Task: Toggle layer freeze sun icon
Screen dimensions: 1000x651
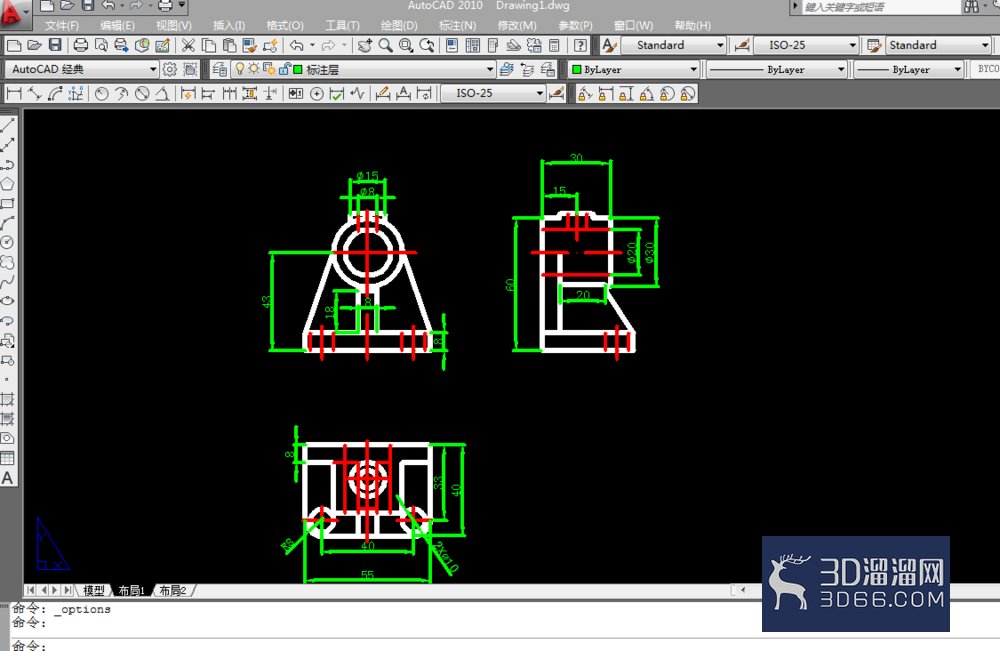Action: 254,69
